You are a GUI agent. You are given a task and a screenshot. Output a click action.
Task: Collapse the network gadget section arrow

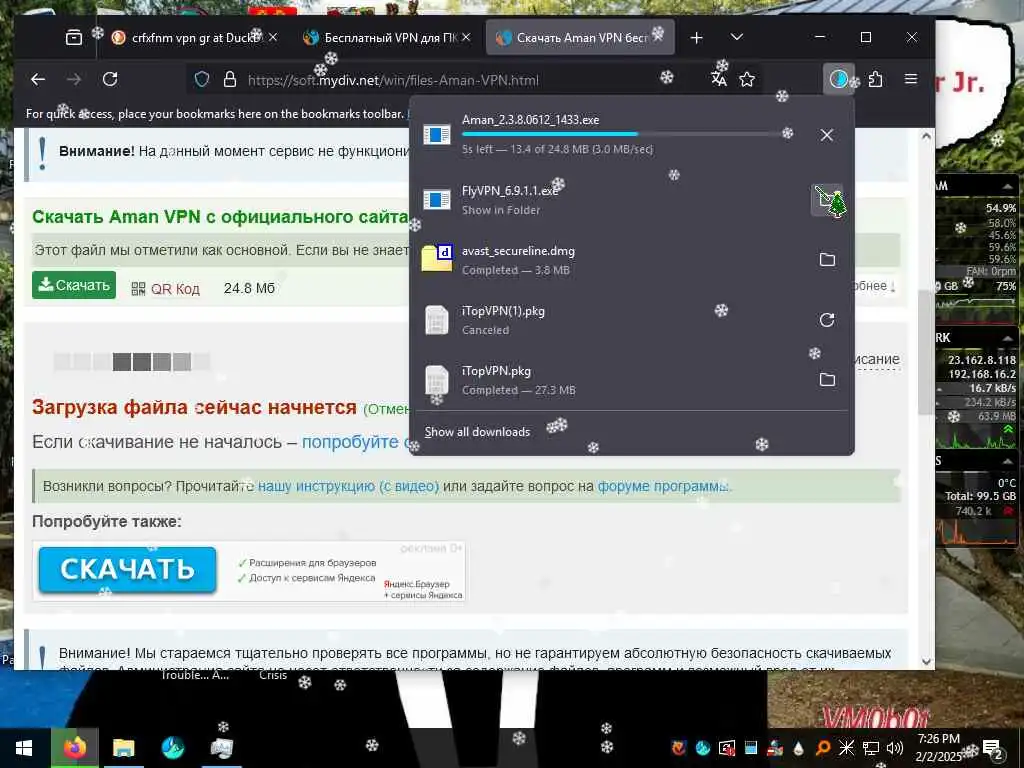[1008, 338]
